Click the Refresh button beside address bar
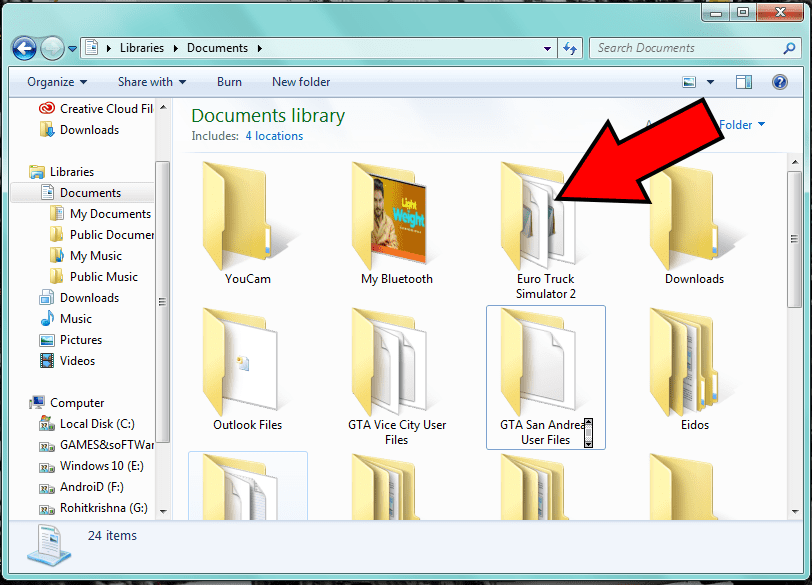 (570, 49)
